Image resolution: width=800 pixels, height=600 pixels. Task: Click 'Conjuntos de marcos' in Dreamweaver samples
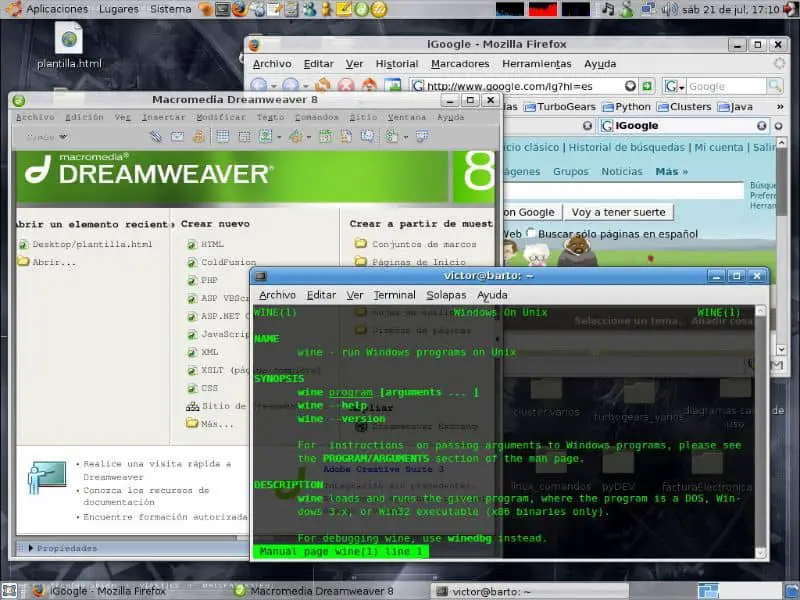click(x=424, y=244)
